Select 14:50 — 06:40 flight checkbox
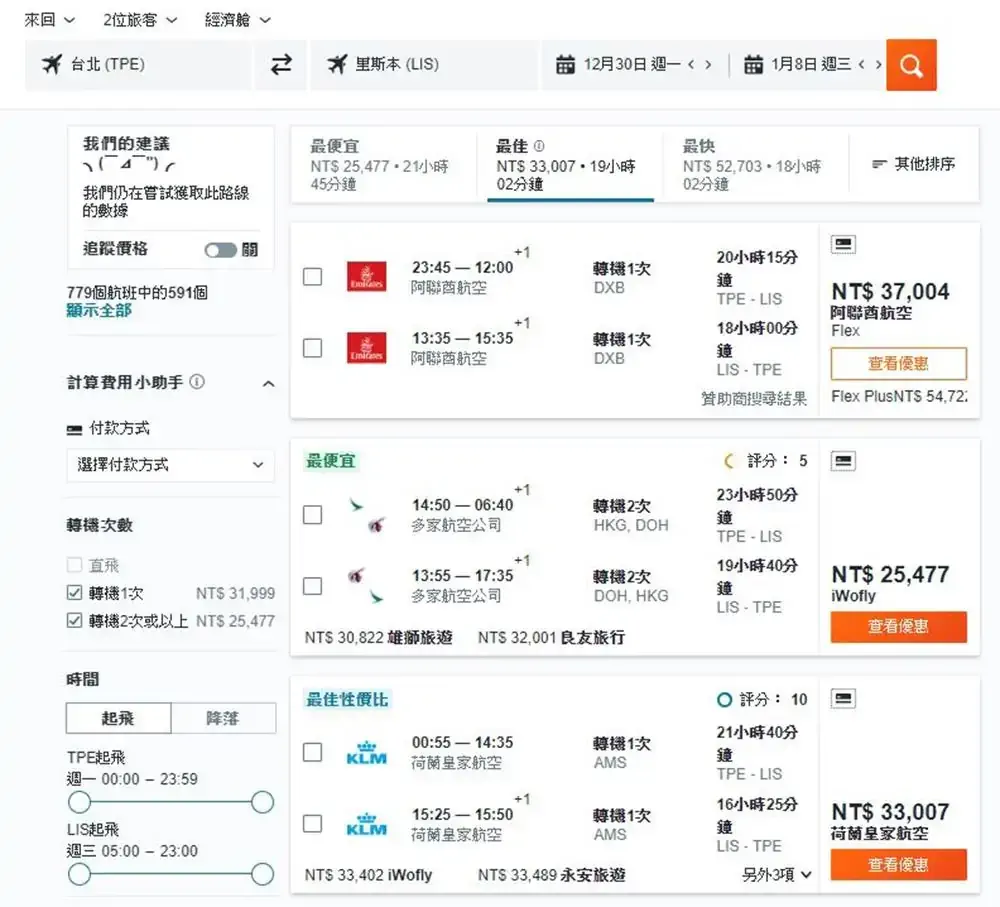 click(312, 514)
